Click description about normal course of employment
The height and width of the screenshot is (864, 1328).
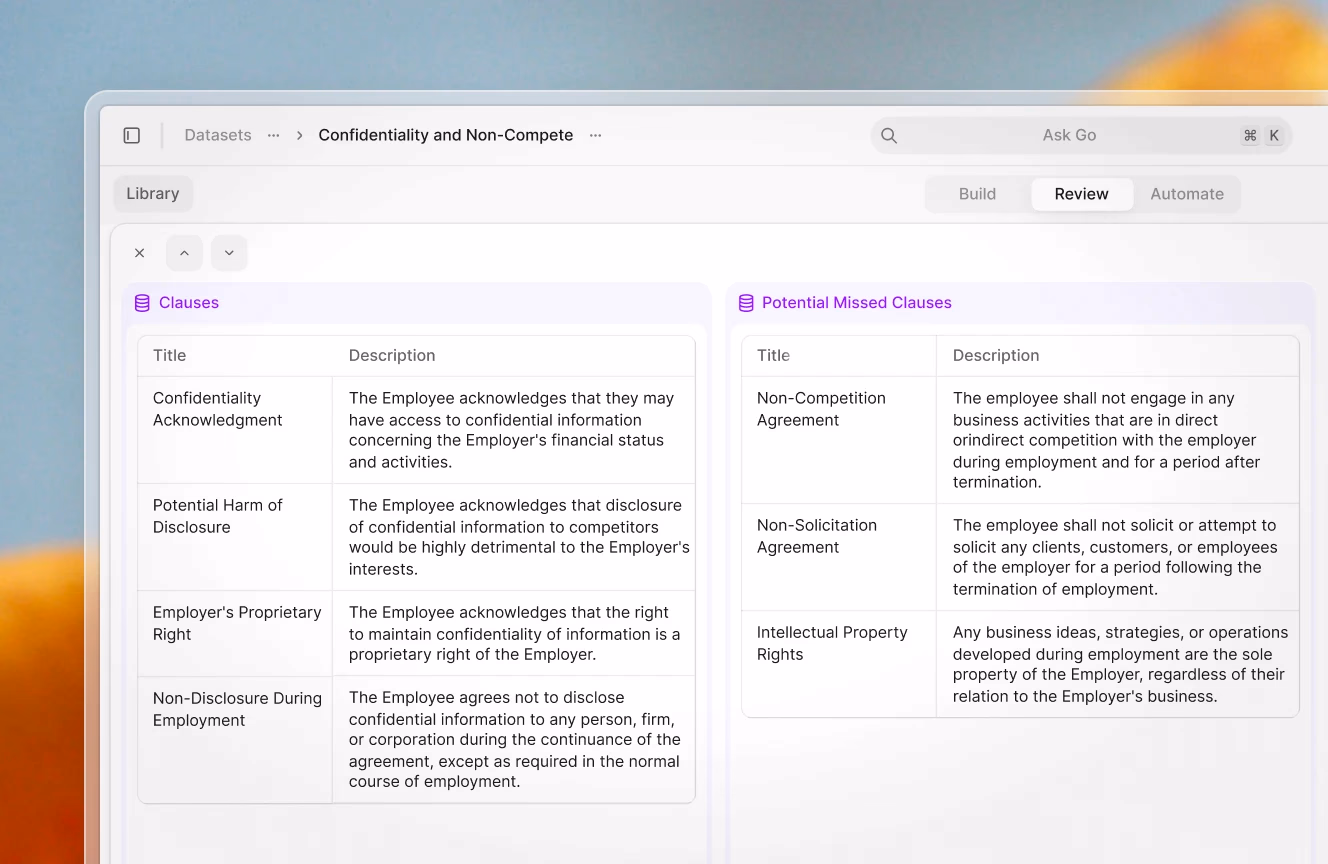513,739
